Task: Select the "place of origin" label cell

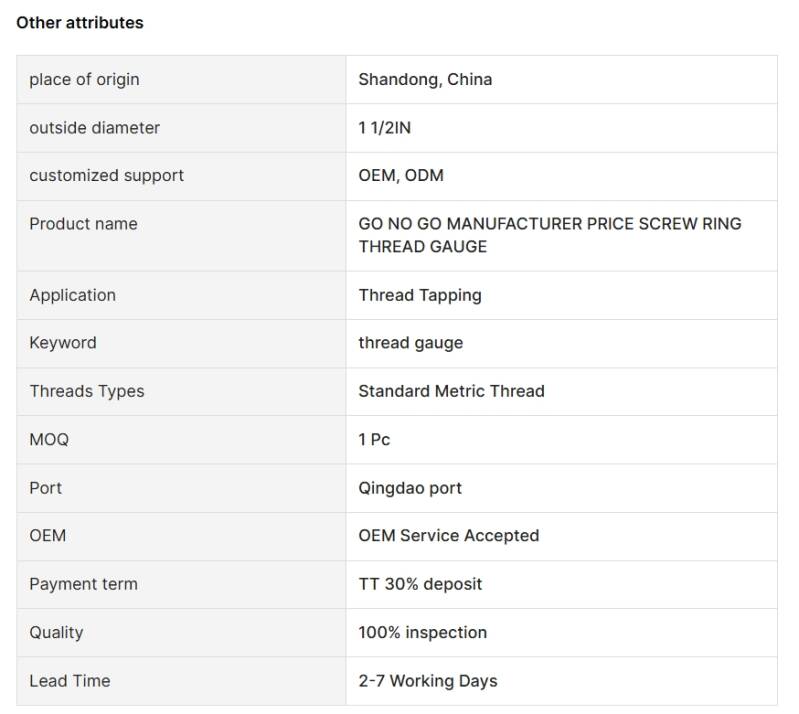Action: click(x=84, y=79)
